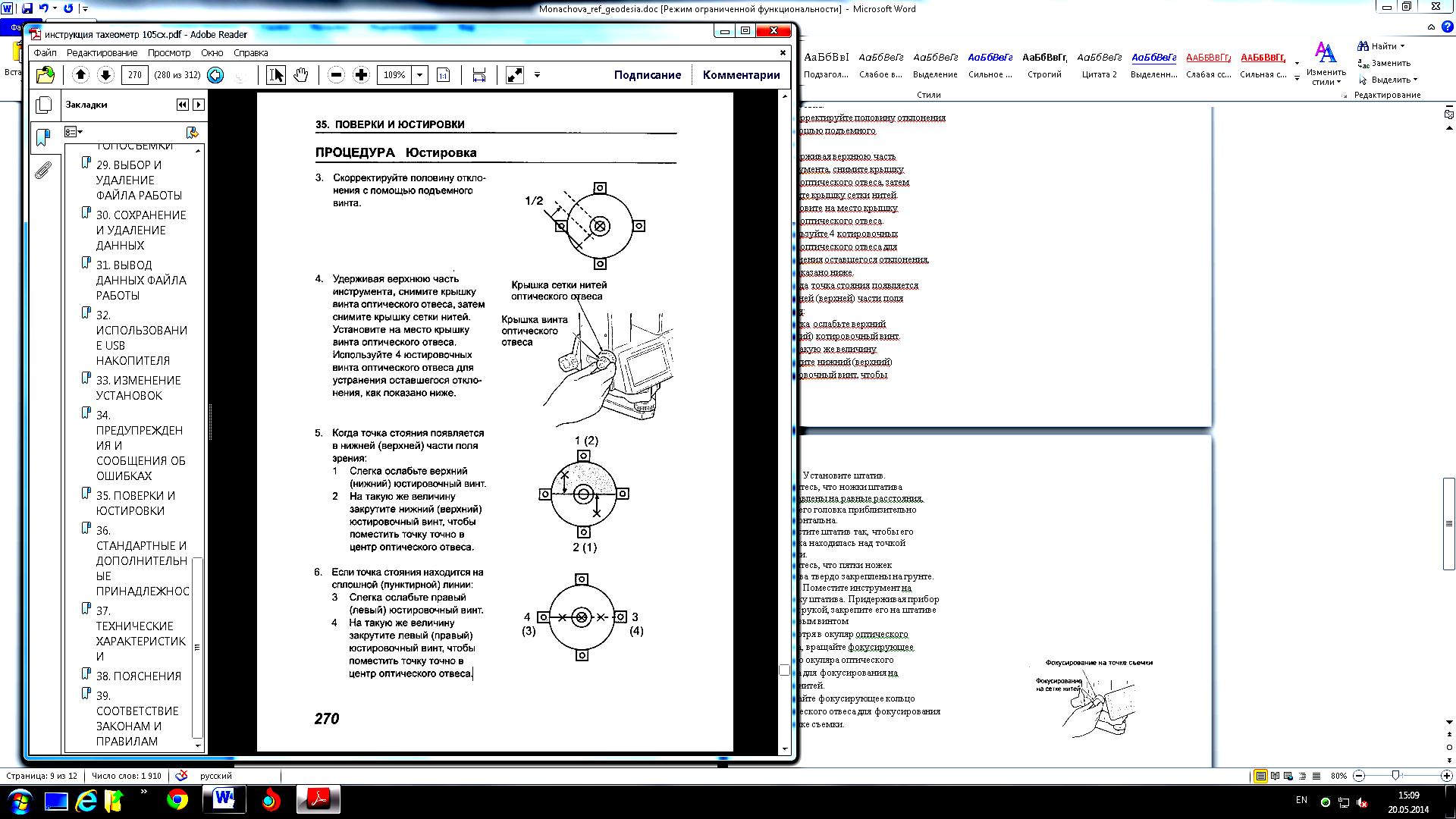Zoom out with the minus button
This screenshot has width=1456, height=819.
pos(336,74)
